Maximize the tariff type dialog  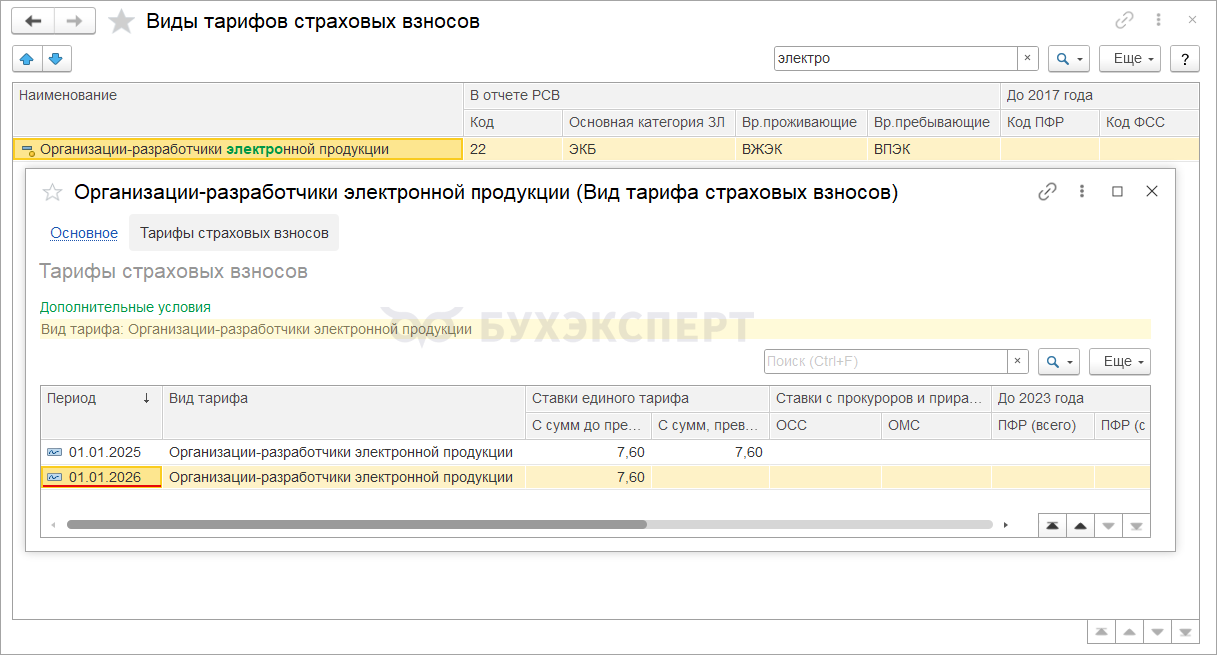(1118, 191)
